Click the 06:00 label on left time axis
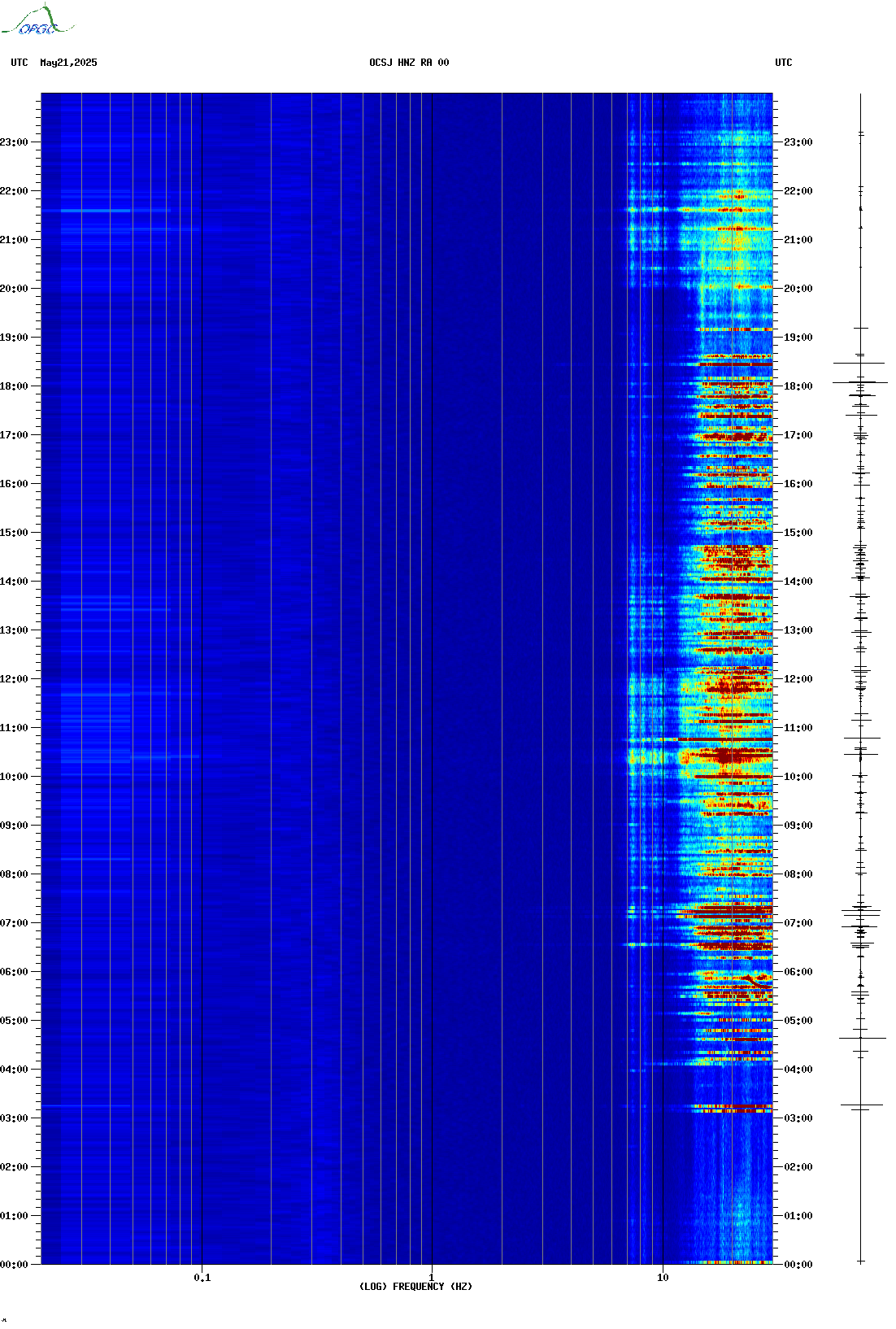896x1329 pixels. (14, 972)
